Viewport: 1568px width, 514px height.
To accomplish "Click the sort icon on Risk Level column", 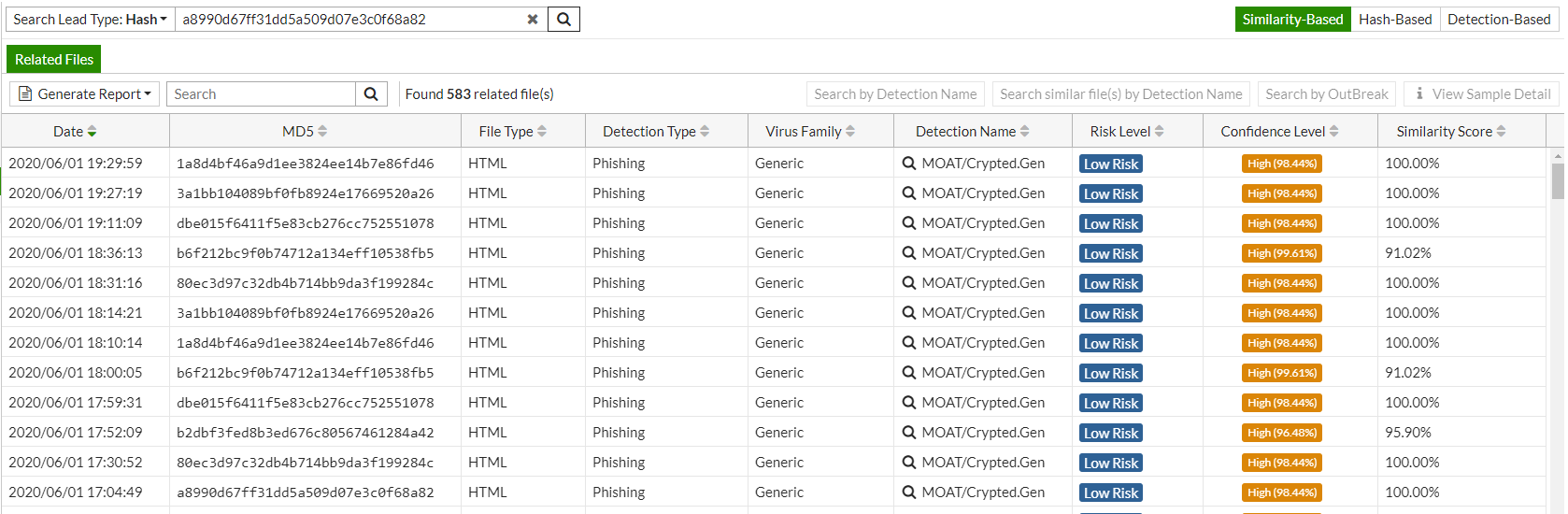I will click(1160, 132).
